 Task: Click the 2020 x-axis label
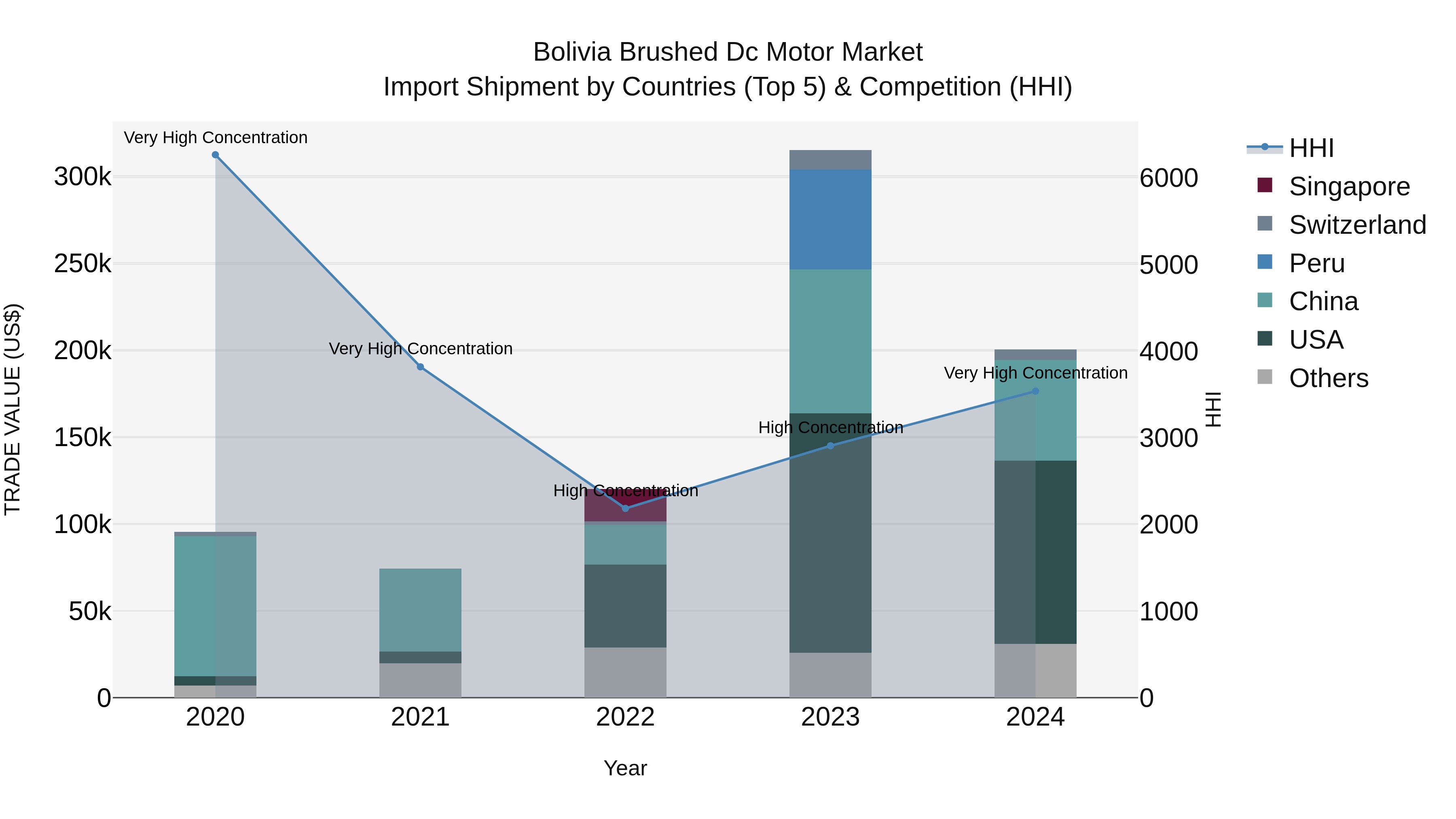pyautogui.click(x=215, y=717)
